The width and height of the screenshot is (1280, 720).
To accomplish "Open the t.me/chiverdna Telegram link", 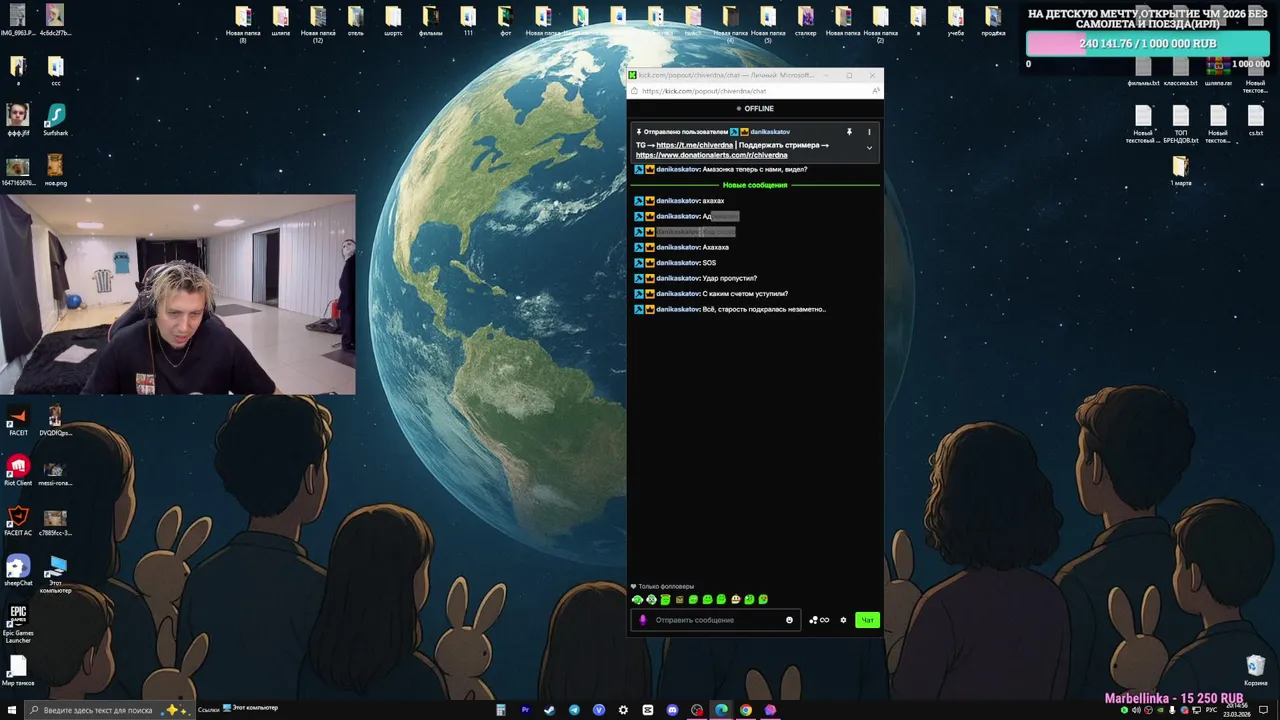I will pos(694,145).
